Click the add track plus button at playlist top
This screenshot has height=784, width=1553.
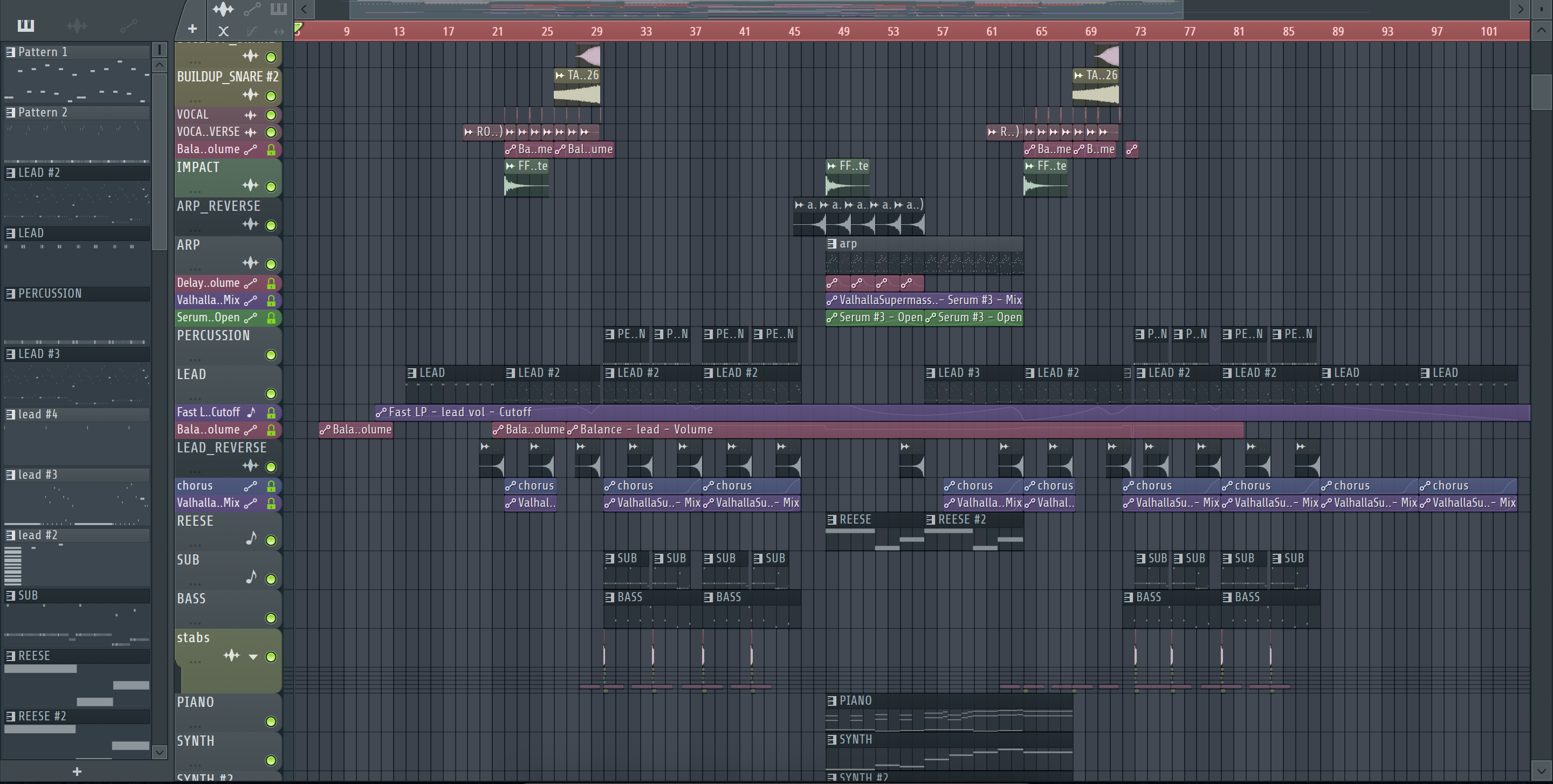(193, 29)
